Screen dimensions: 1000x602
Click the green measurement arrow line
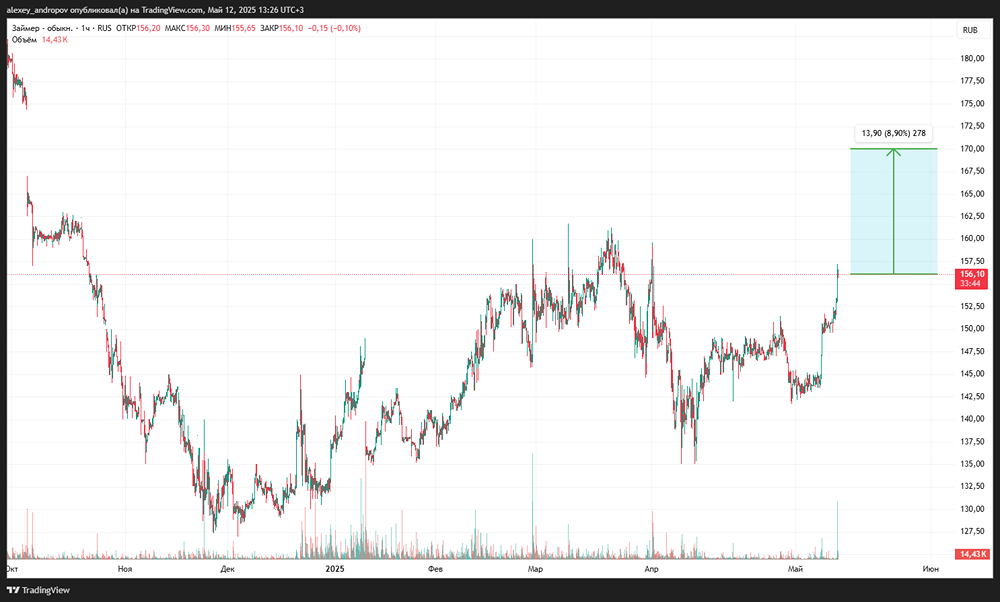click(x=893, y=211)
